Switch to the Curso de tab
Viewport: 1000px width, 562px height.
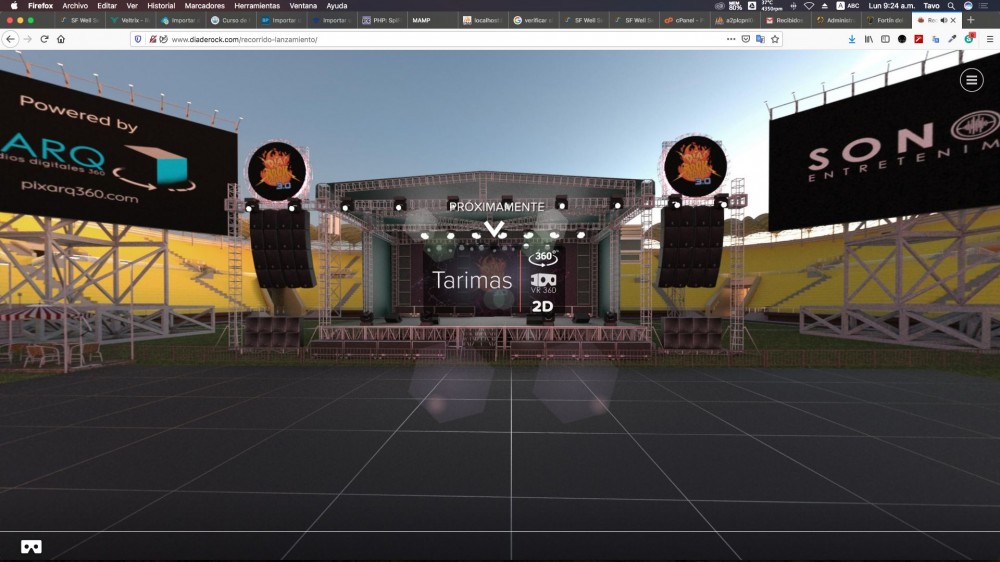pyautogui.click(x=231, y=20)
